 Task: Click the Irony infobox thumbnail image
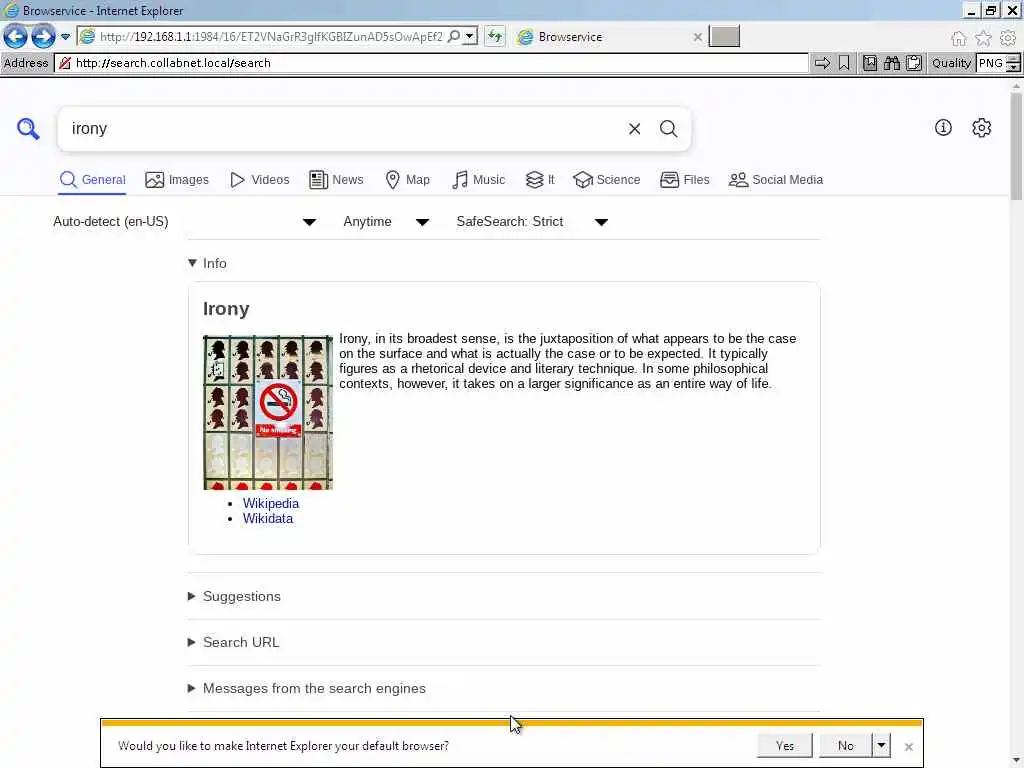[x=268, y=412]
